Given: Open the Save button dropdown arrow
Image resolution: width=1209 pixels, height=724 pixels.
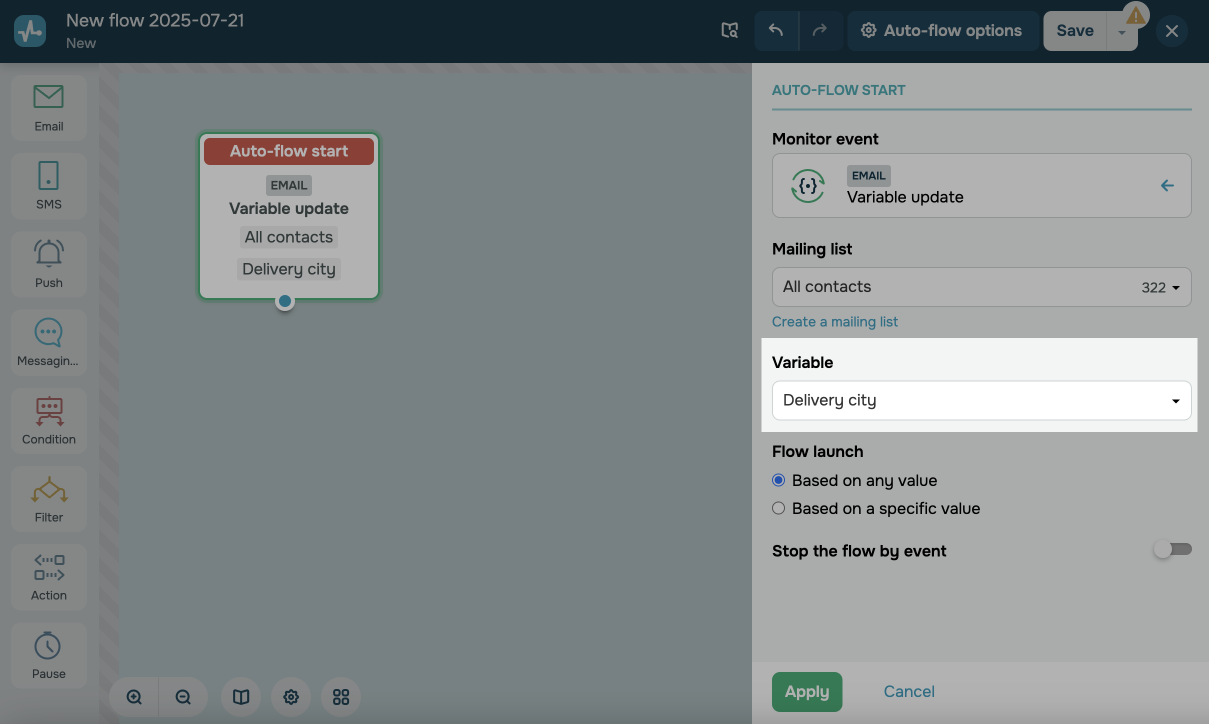Looking at the screenshot, I should pos(1122,32).
